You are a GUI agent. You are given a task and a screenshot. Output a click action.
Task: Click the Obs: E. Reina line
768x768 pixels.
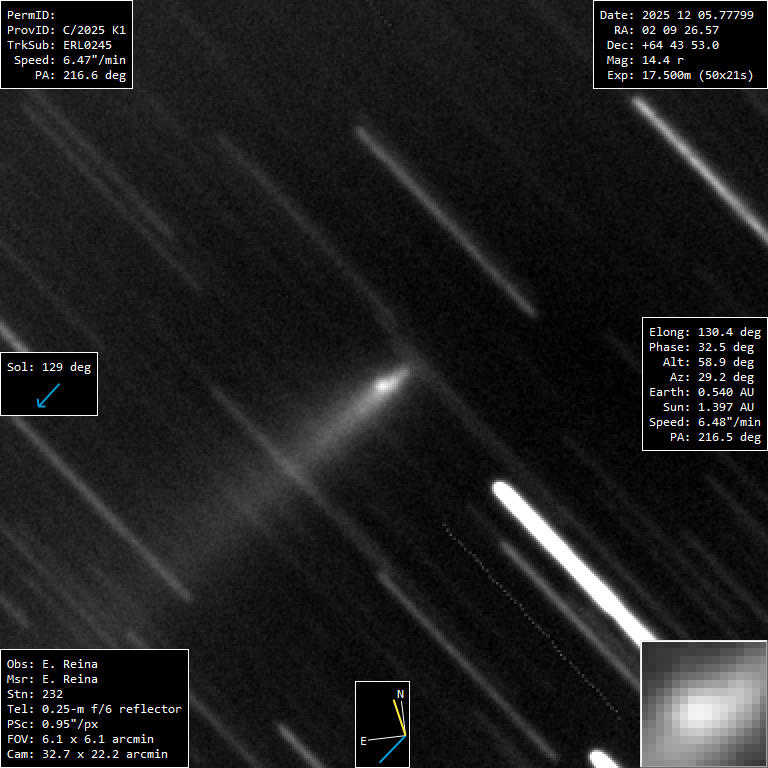[x=52, y=663]
